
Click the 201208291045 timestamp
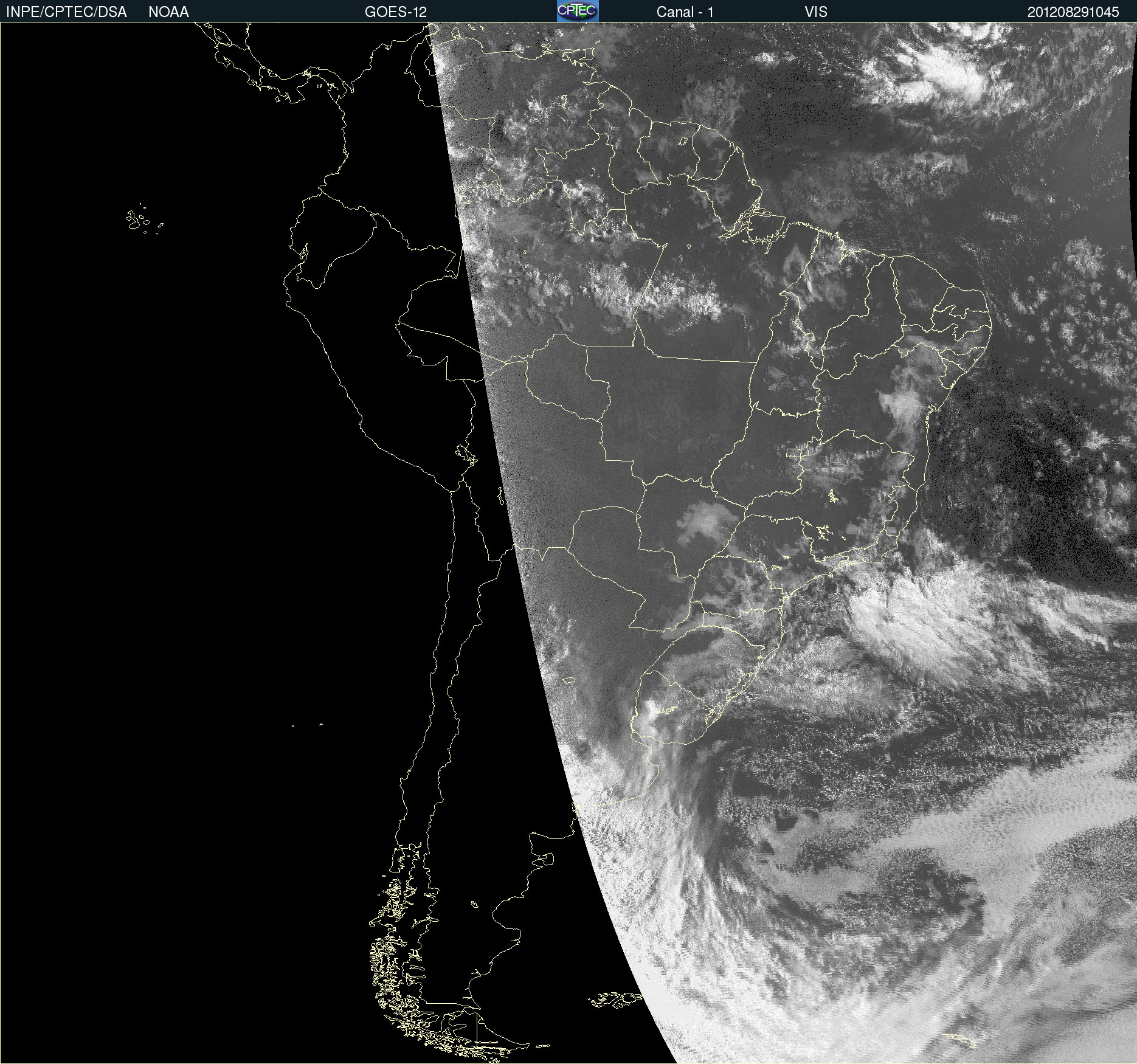click(1073, 12)
